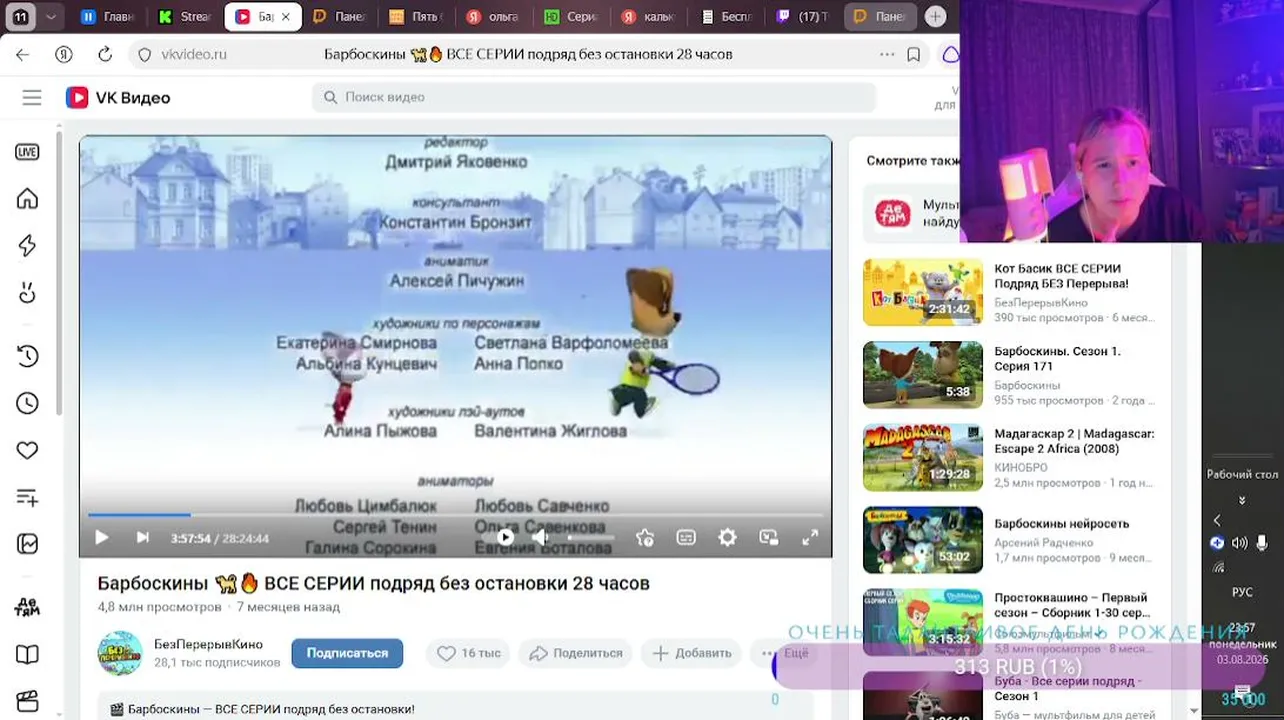Like the video with the 16 тыс heart button

tap(469, 653)
